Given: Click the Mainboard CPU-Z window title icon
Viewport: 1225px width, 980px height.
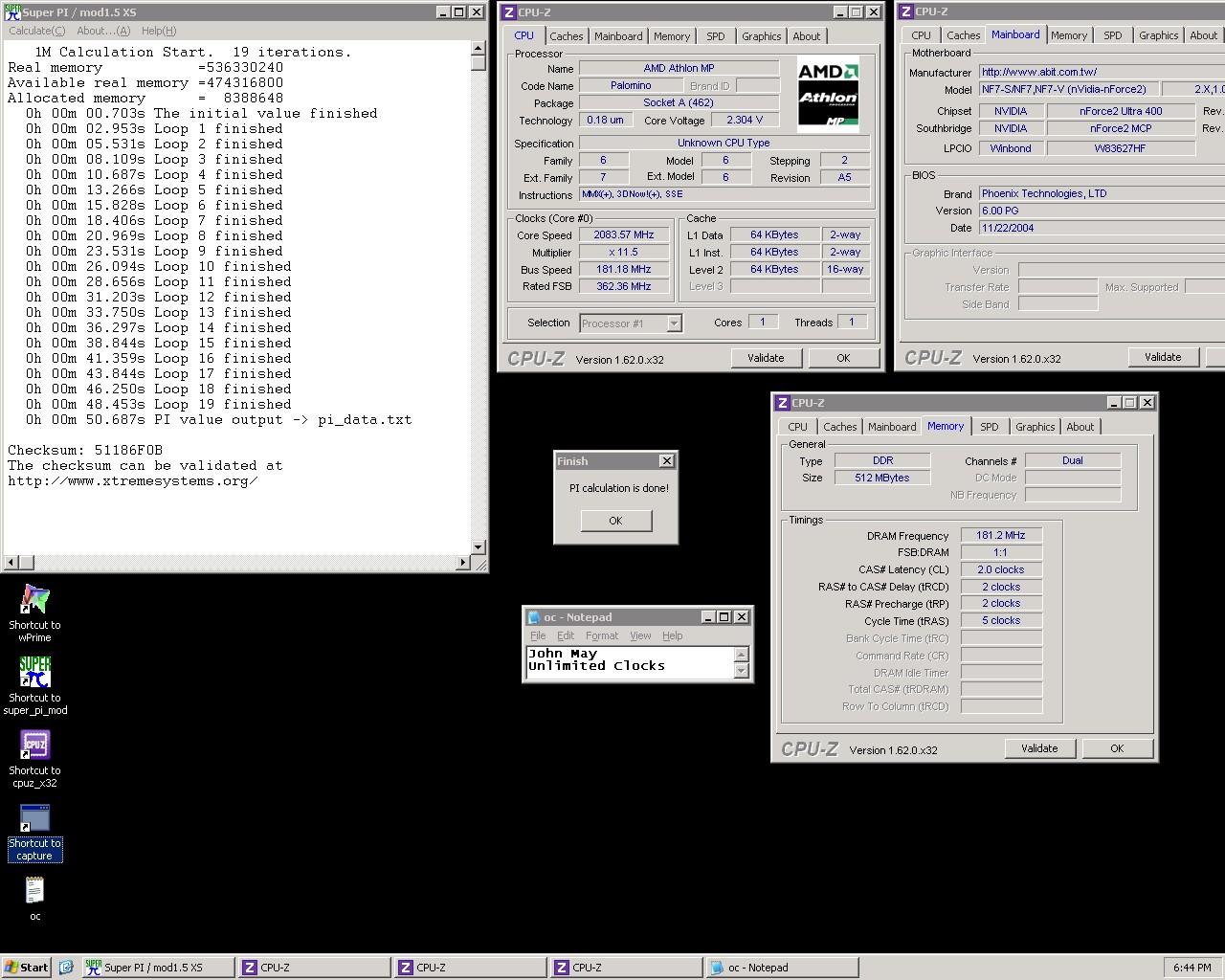Looking at the screenshot, I should 905,11.
